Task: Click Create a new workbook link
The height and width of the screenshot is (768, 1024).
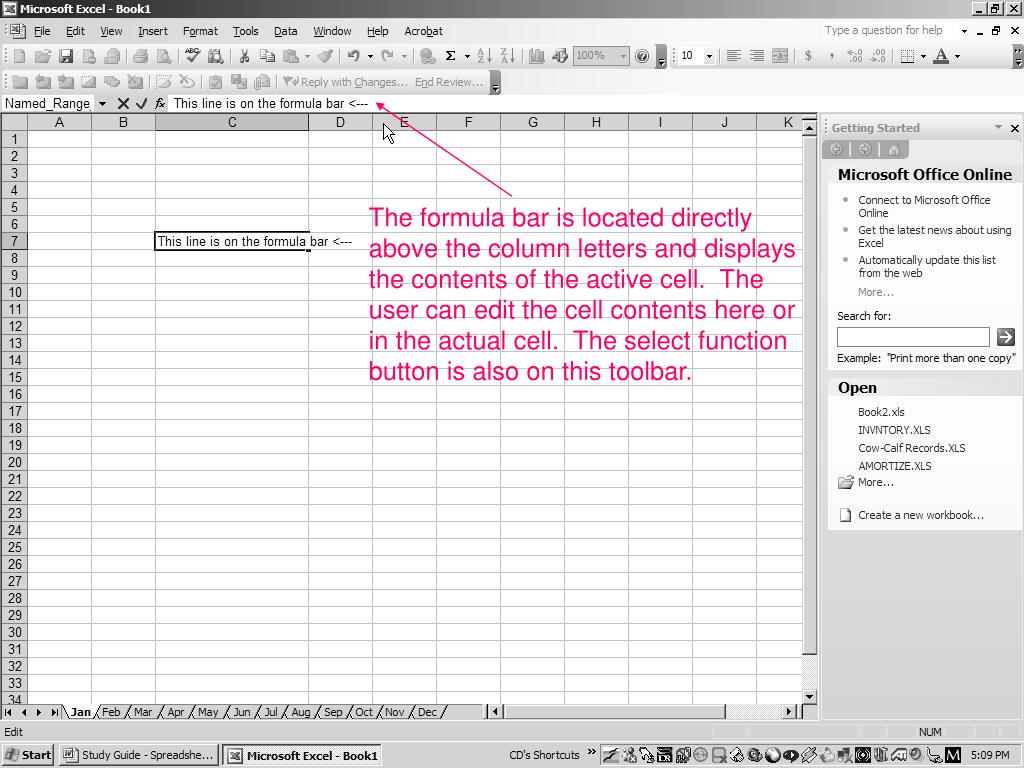Action: pyautogui.click(x=921, y=515)
